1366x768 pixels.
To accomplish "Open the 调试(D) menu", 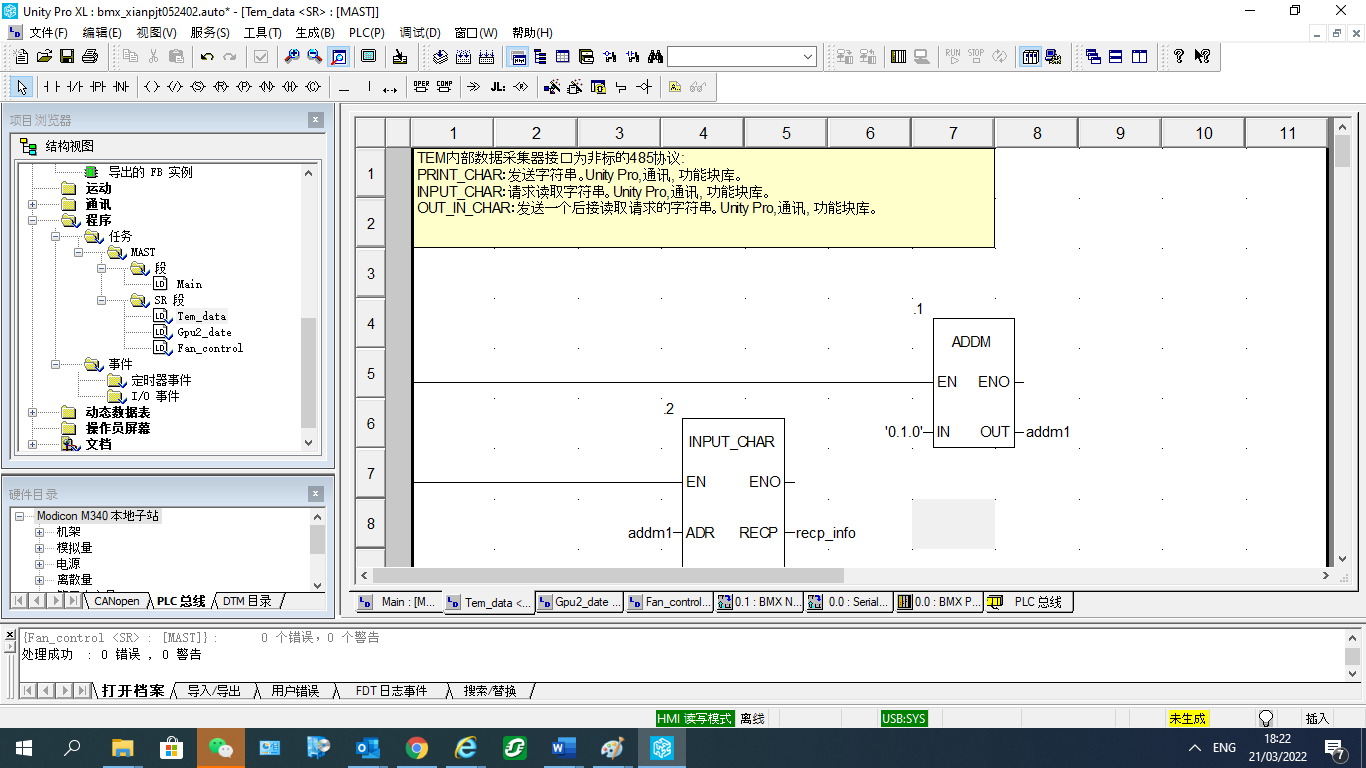I will coord(420,33).
